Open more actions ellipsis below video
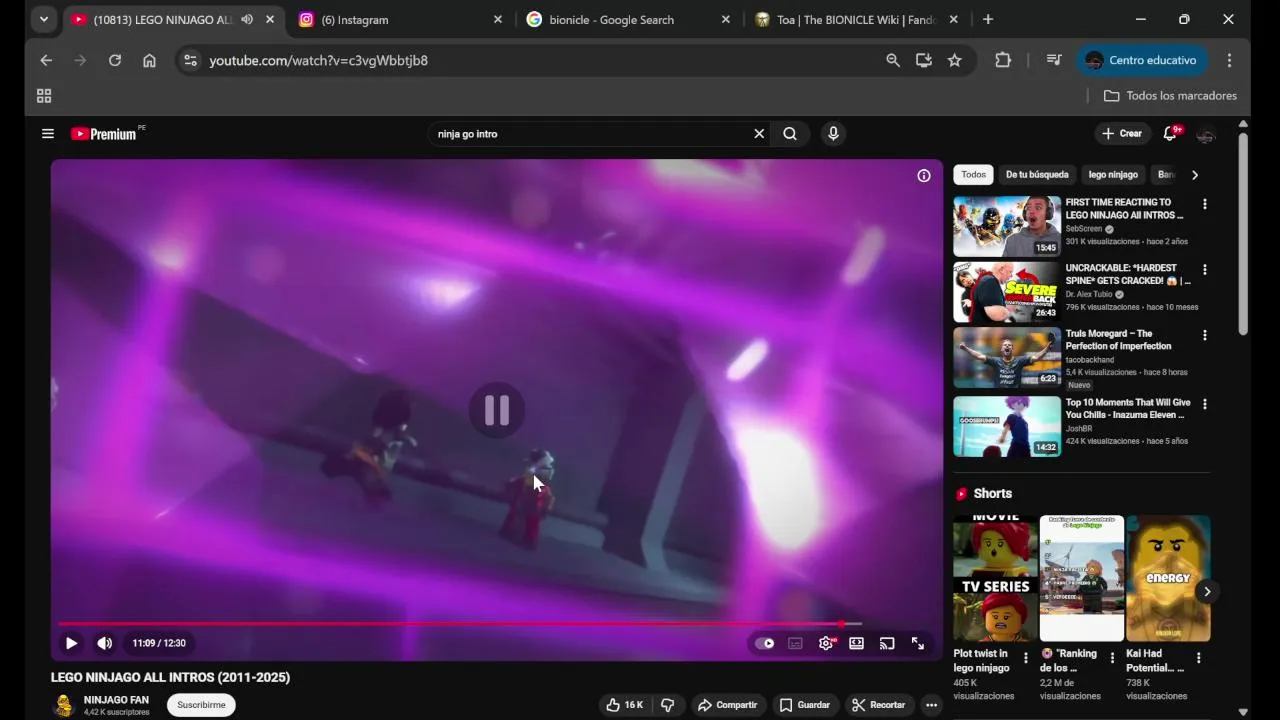This screenshot has height=720, width=1280. (x=931, y=705)
